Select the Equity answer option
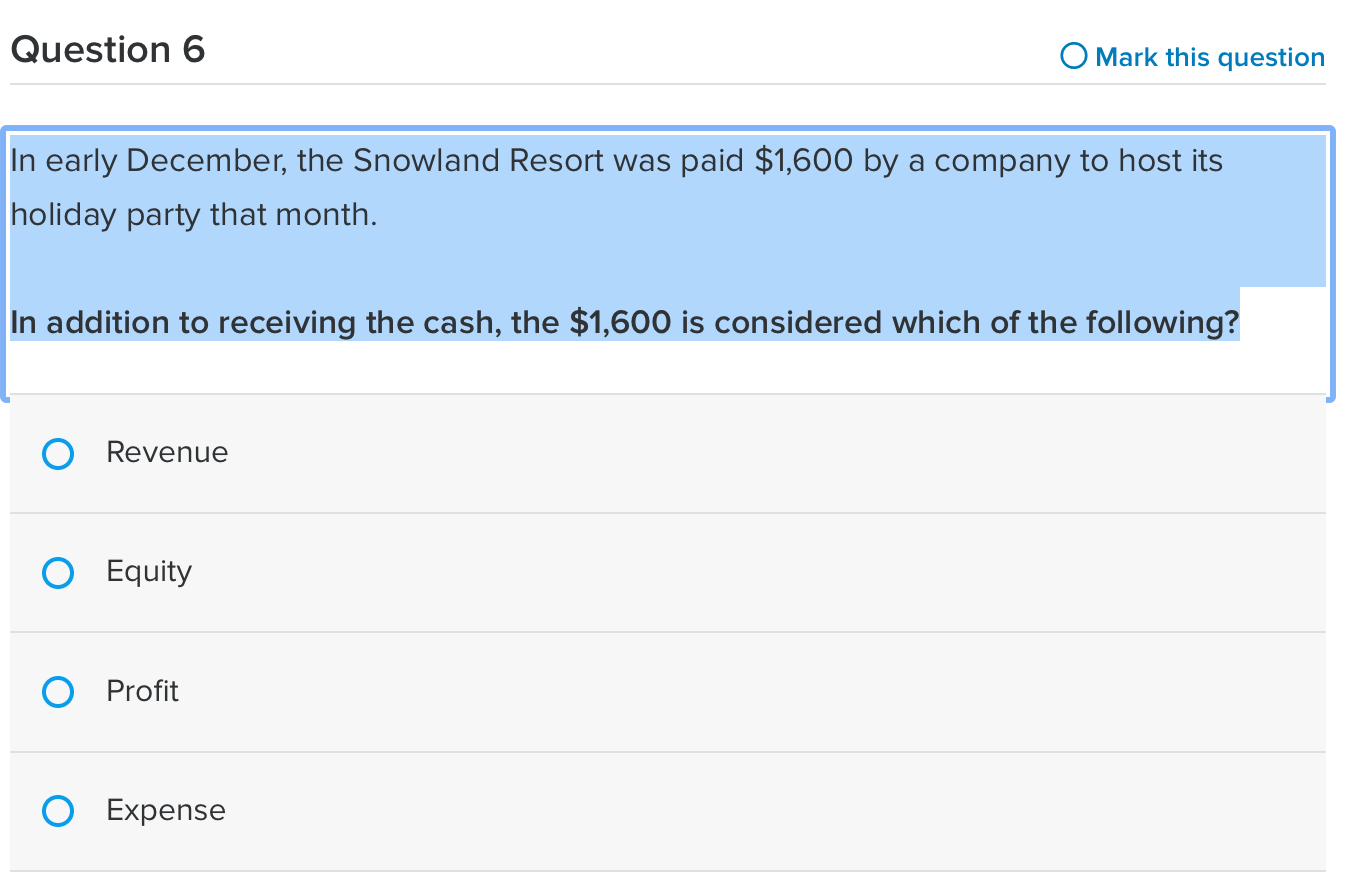 point(58,572)
